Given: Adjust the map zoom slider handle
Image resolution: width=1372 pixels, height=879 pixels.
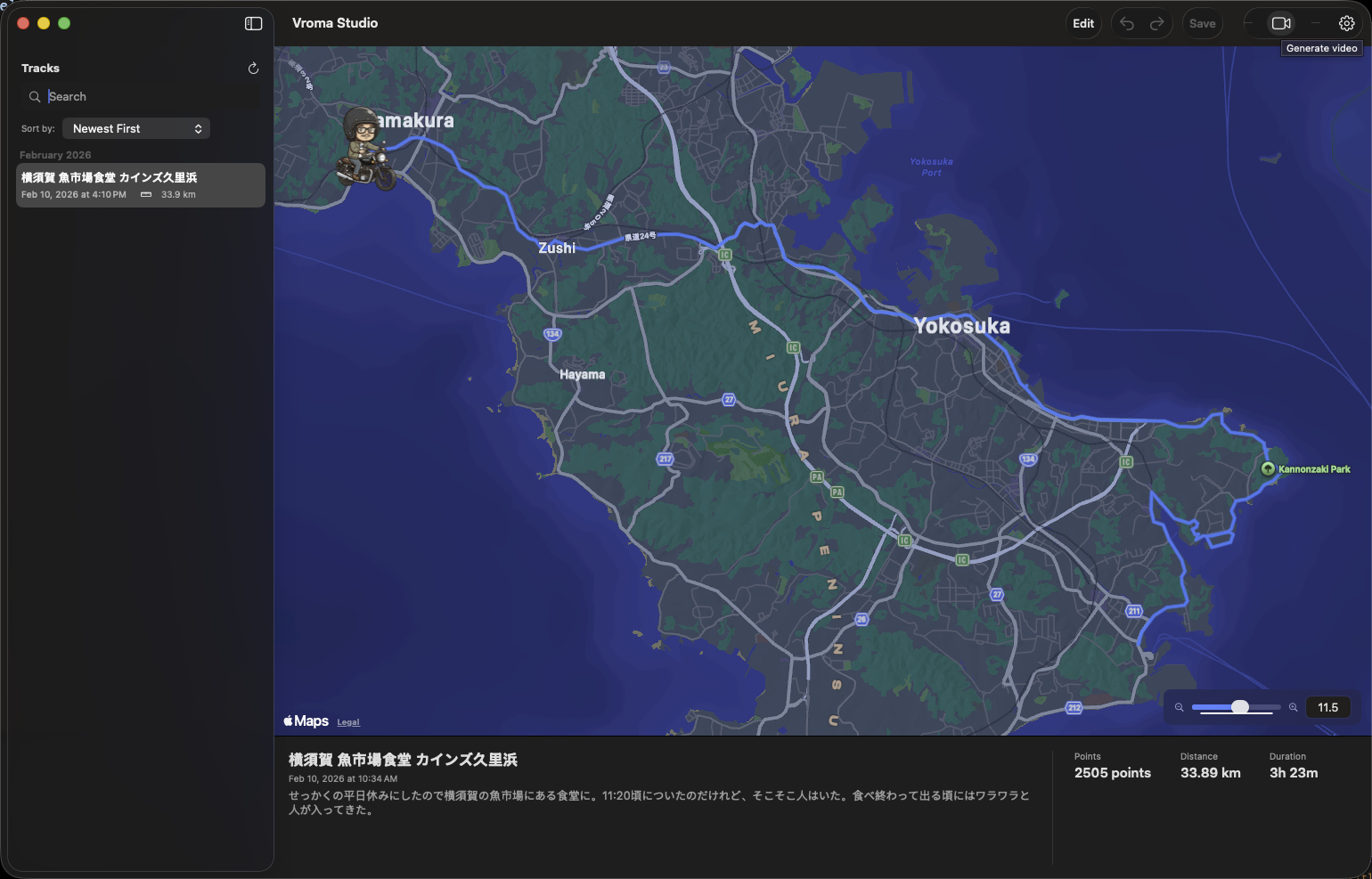Looking at the screenshot, I should 1238,706.
